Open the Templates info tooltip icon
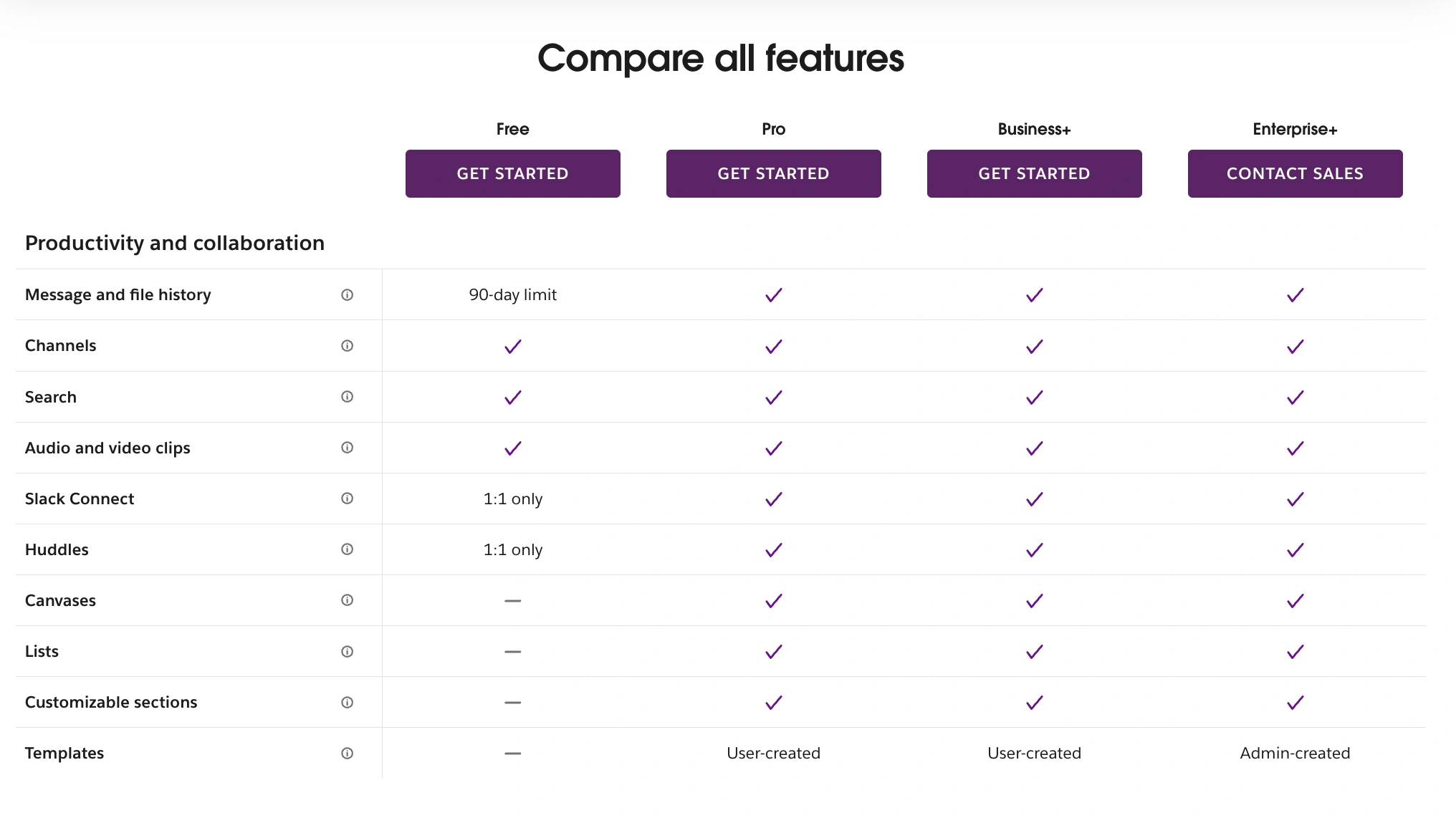Screen dimensions: 1456x818 [348, 753]
